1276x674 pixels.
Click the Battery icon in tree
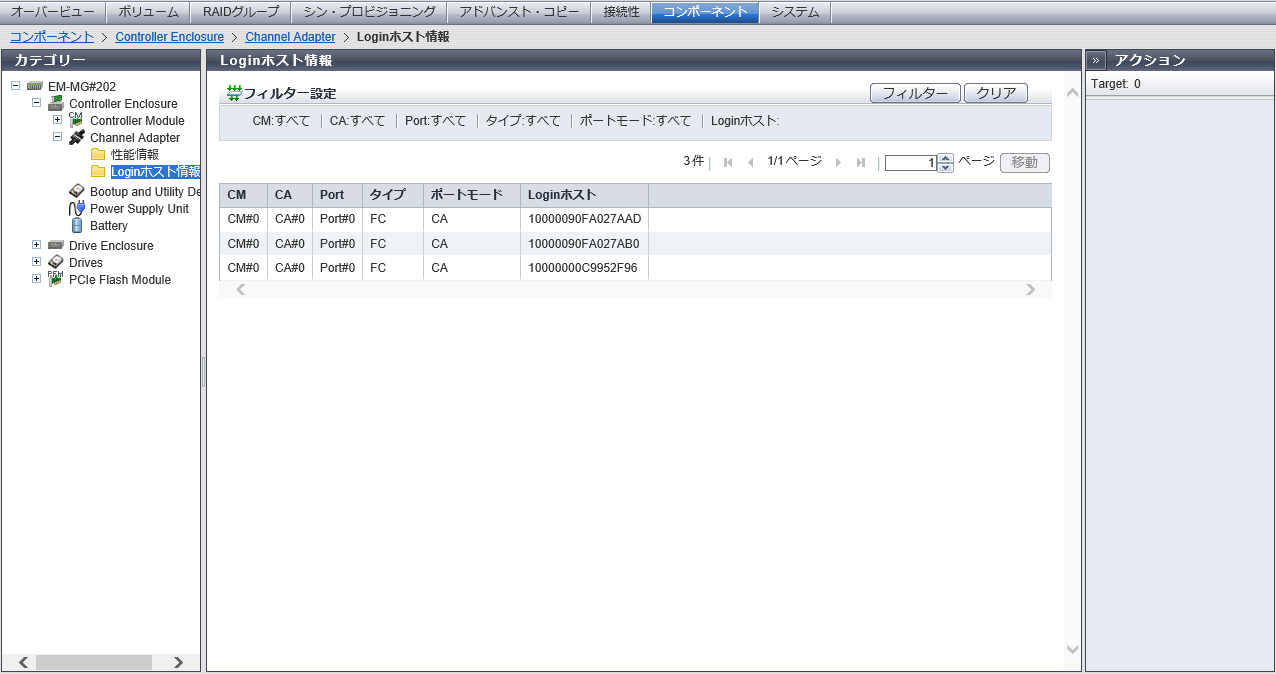click(77, 226)
